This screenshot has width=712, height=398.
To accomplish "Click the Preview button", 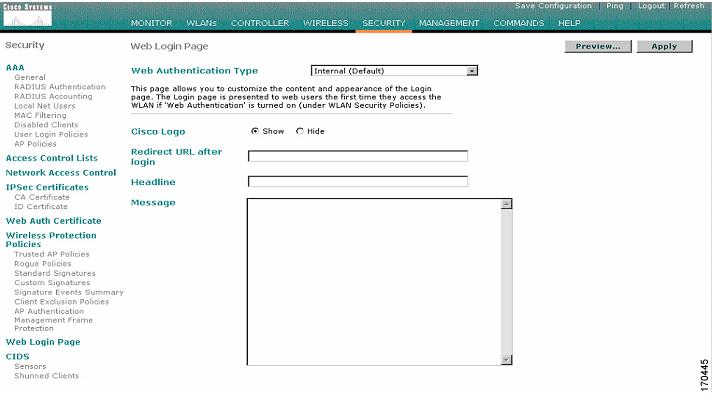I will click(598, 46).
